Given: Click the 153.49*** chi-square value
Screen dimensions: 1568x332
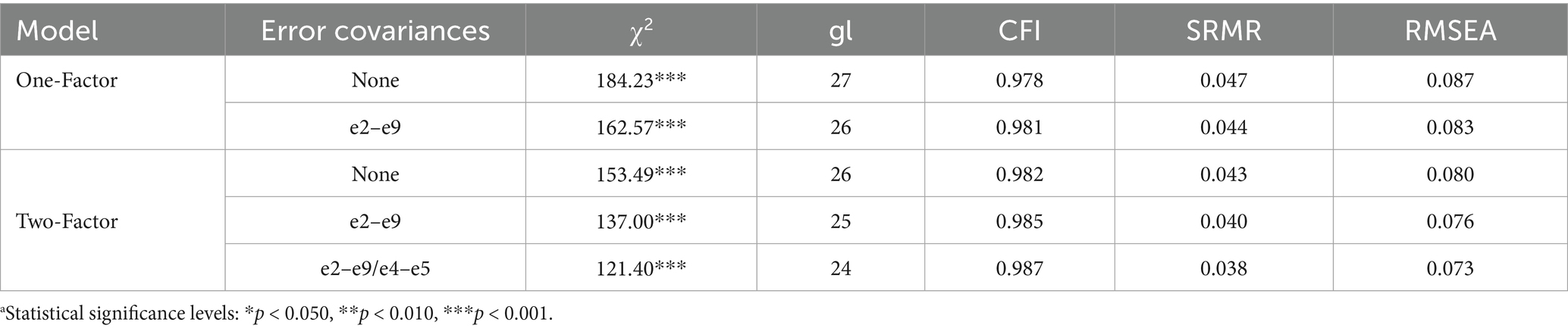Looking at the screenshot, I should click(x=641, y=174).
